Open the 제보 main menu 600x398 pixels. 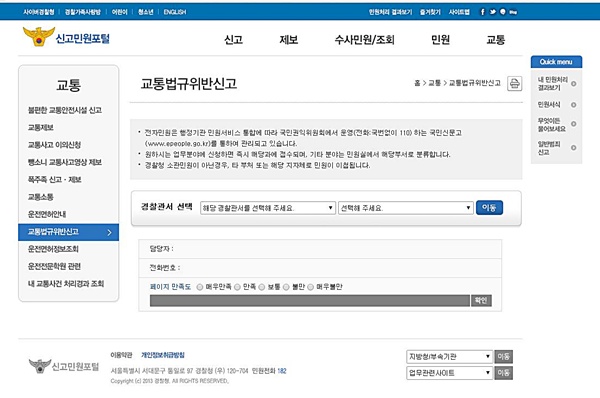click(289, 40)
